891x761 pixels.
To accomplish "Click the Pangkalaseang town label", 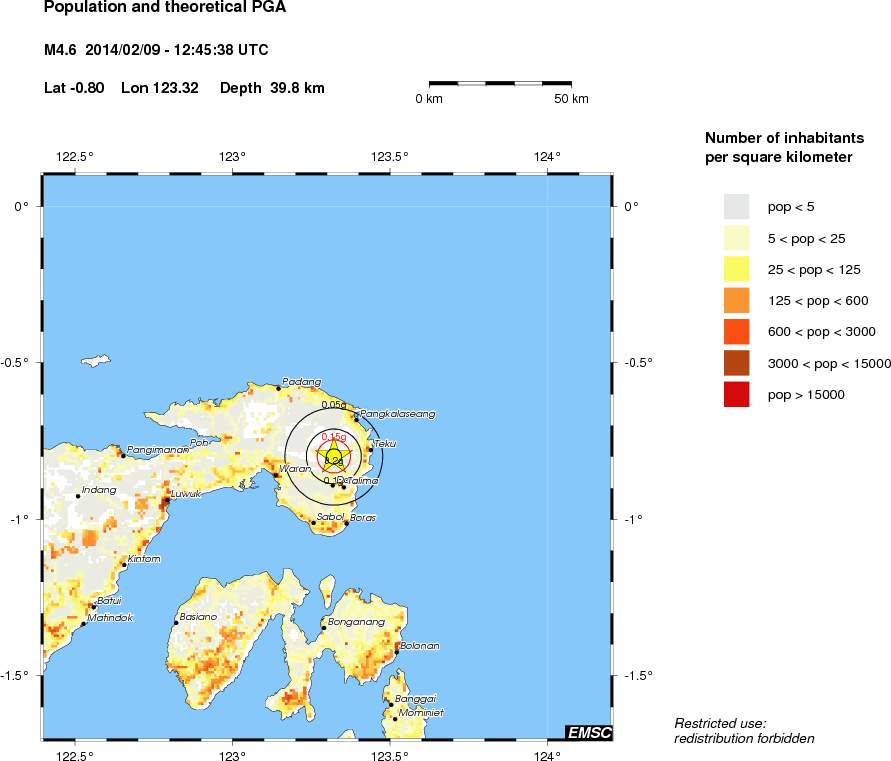I will [x=398, y=413].
